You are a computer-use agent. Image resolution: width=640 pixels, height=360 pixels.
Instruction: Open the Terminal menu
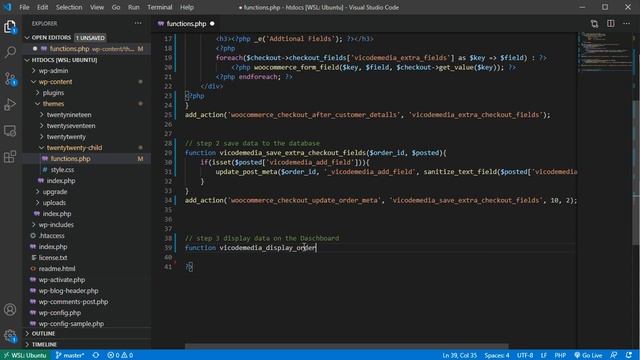(160, 7)
